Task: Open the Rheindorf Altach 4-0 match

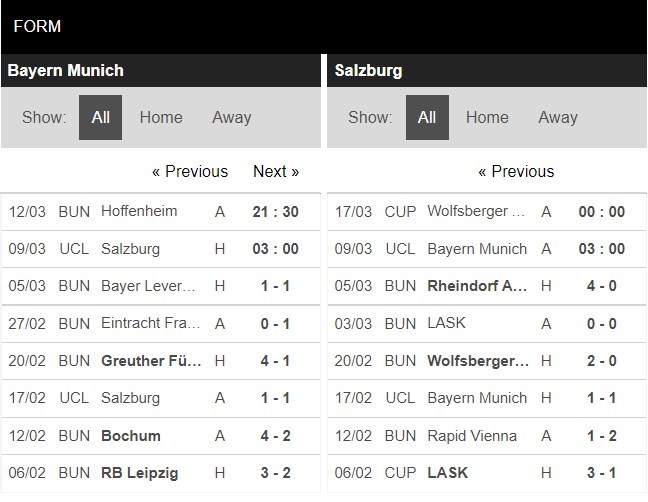Action: tap(487, 286)
